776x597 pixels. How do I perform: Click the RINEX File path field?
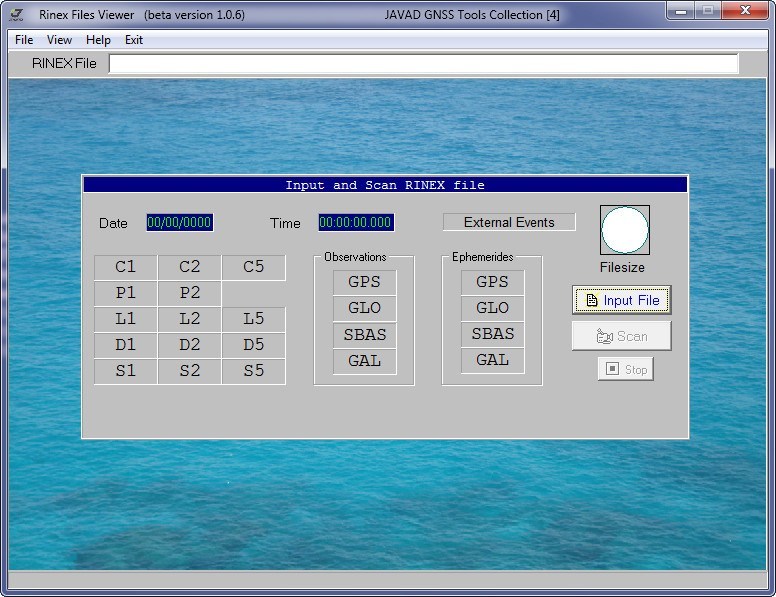click(x=423, y=64)
